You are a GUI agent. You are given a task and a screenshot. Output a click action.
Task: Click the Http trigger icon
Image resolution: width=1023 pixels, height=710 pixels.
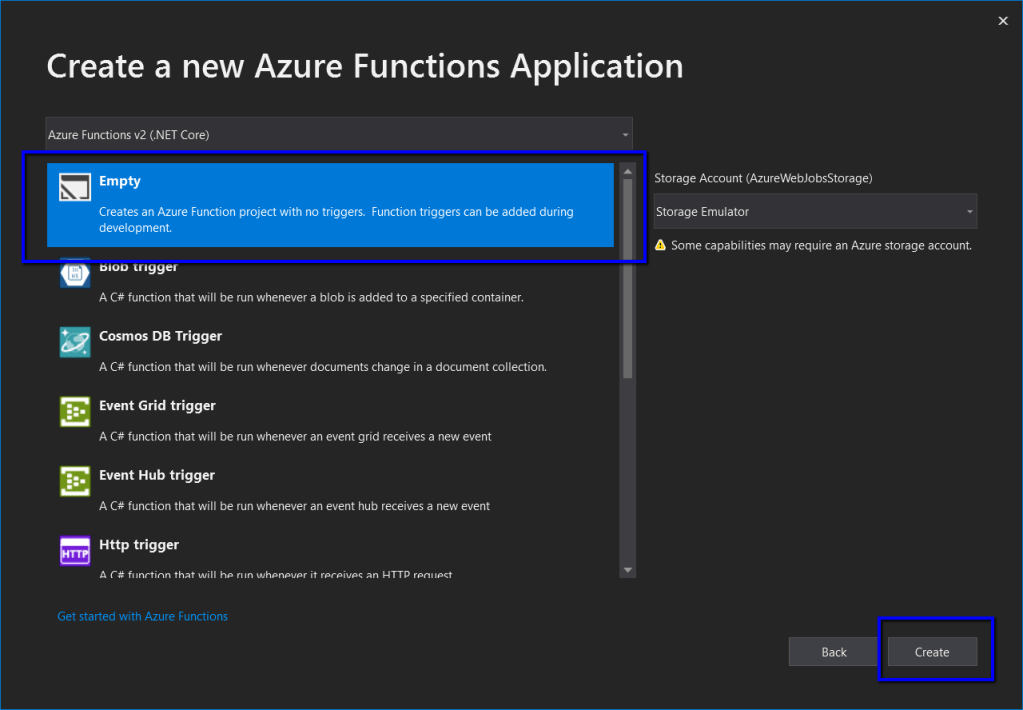click(74, 550)
